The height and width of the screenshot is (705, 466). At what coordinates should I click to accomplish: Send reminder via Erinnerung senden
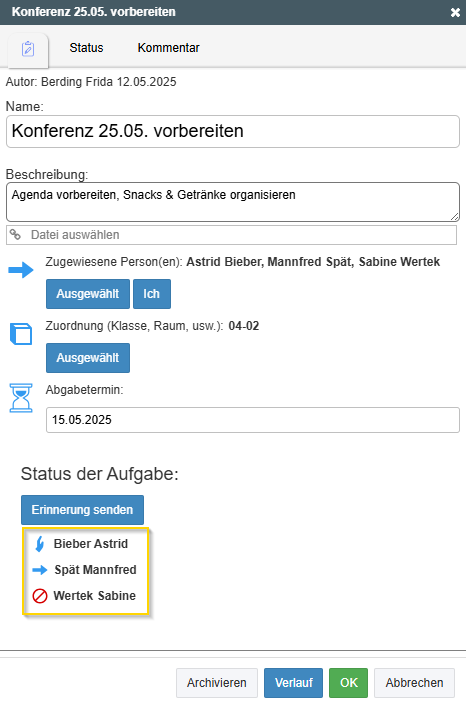coord(82,510)
